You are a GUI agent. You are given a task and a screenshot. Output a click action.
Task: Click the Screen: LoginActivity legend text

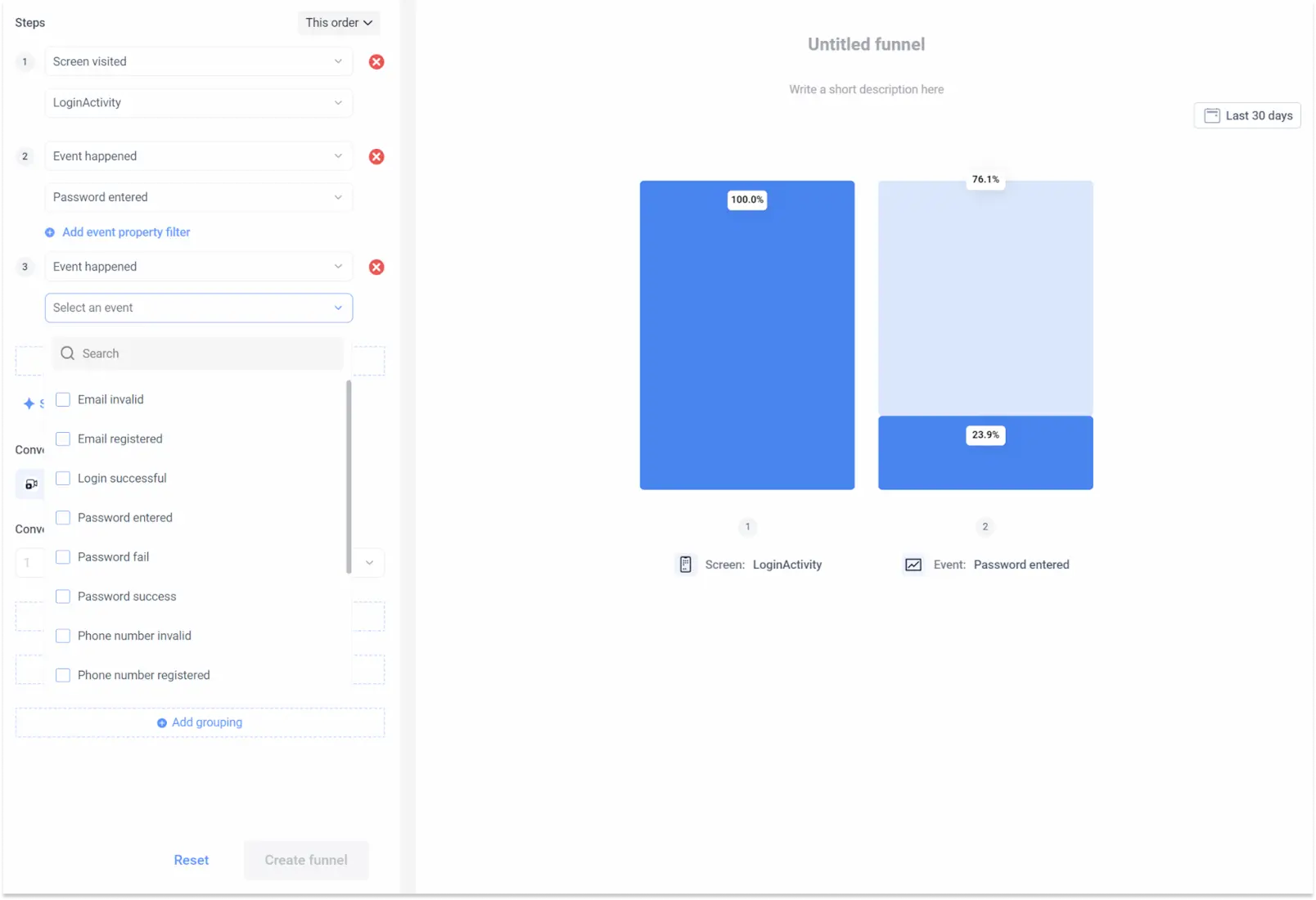[764, 565]
